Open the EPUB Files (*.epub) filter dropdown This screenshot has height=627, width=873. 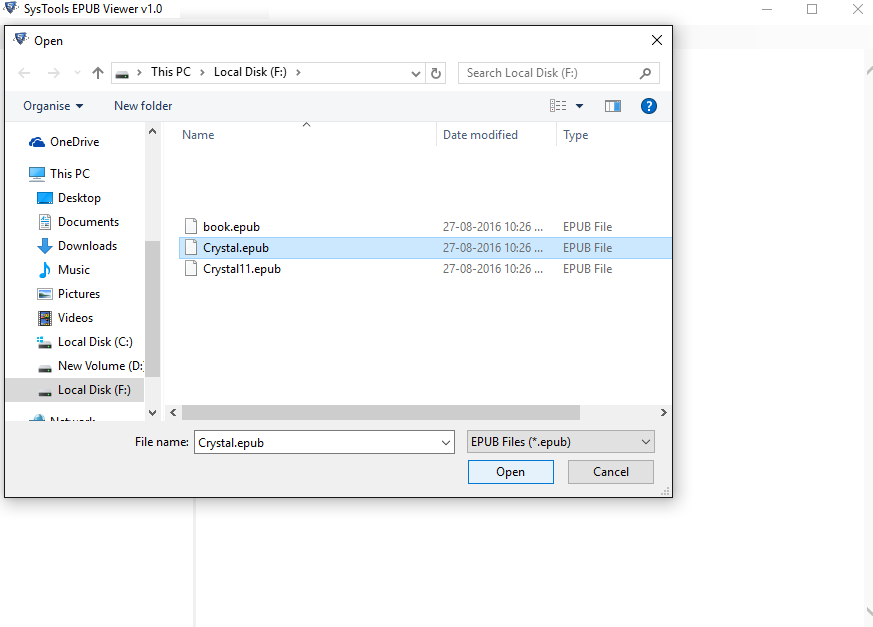(561, 442)
